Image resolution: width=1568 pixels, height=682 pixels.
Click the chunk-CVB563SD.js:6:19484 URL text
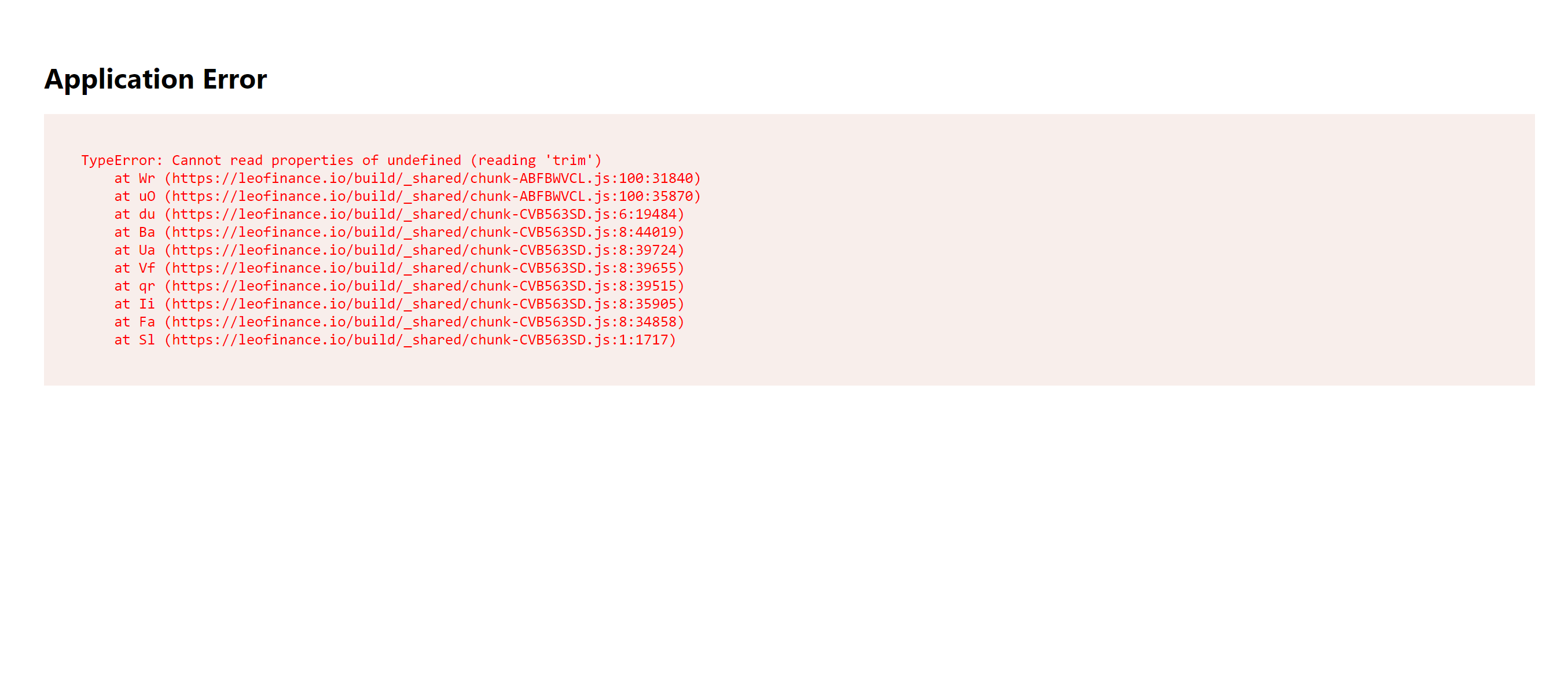(424, 214)
